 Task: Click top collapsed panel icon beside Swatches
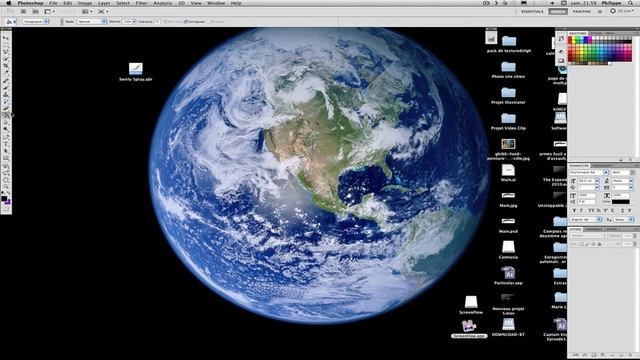coord(561,39)
